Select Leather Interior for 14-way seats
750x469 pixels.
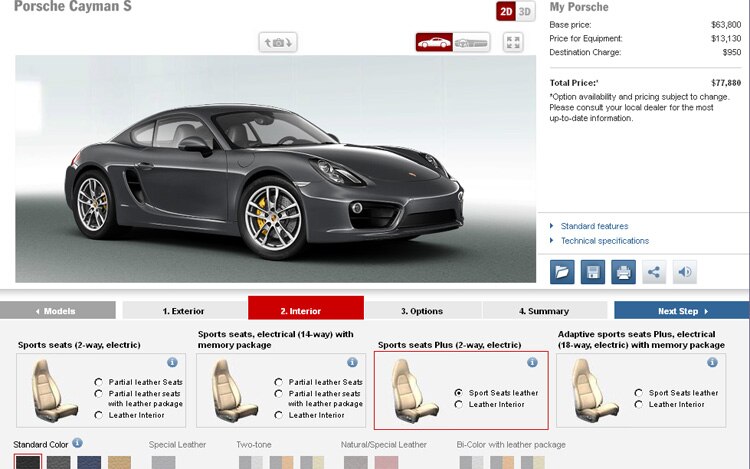point(279,415)
